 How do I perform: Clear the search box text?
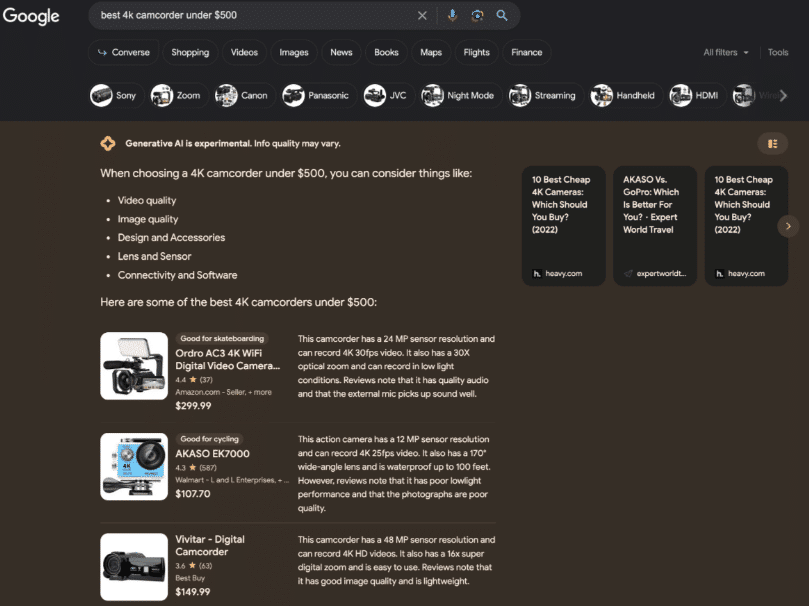[422, 16]
